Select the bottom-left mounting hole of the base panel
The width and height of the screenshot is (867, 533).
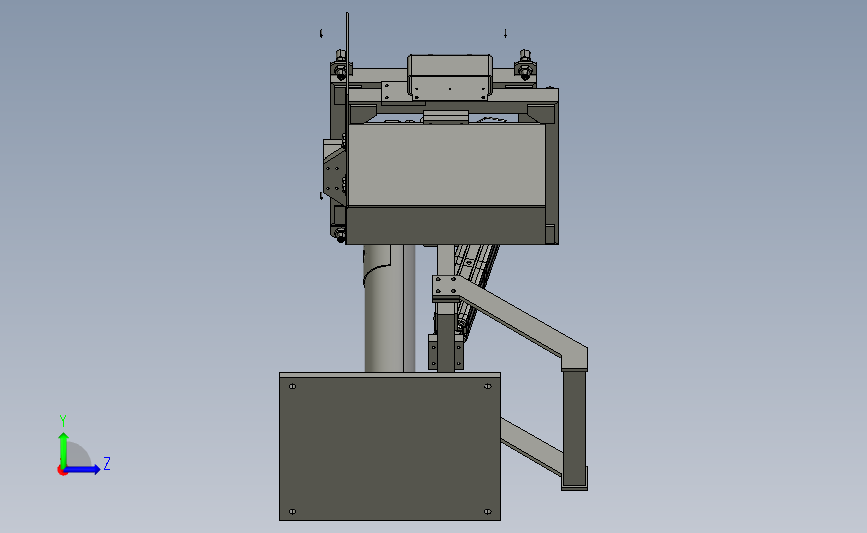(293, 511)
